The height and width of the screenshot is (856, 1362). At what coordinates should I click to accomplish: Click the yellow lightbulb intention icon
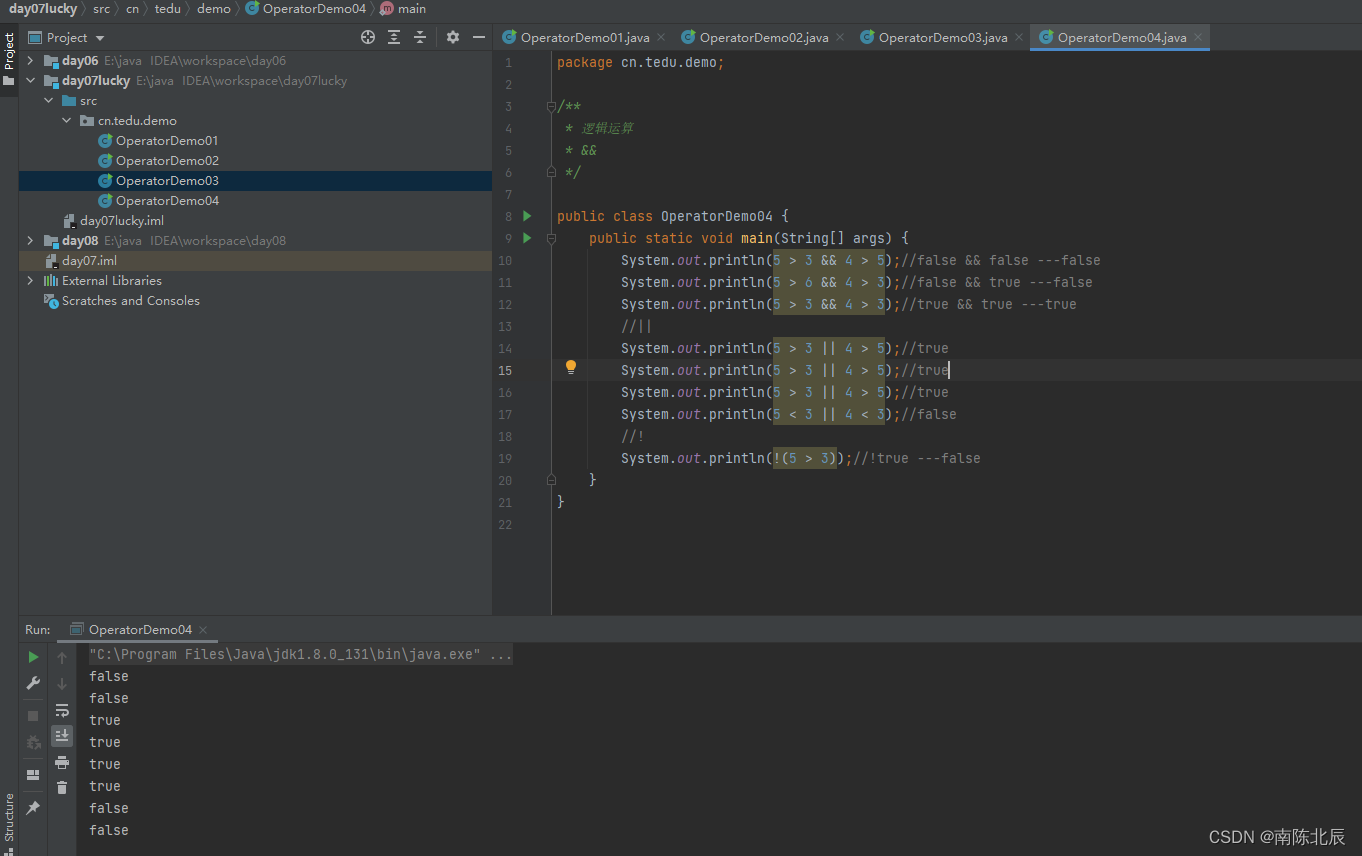pyautogui.click(x=571, y=368)
